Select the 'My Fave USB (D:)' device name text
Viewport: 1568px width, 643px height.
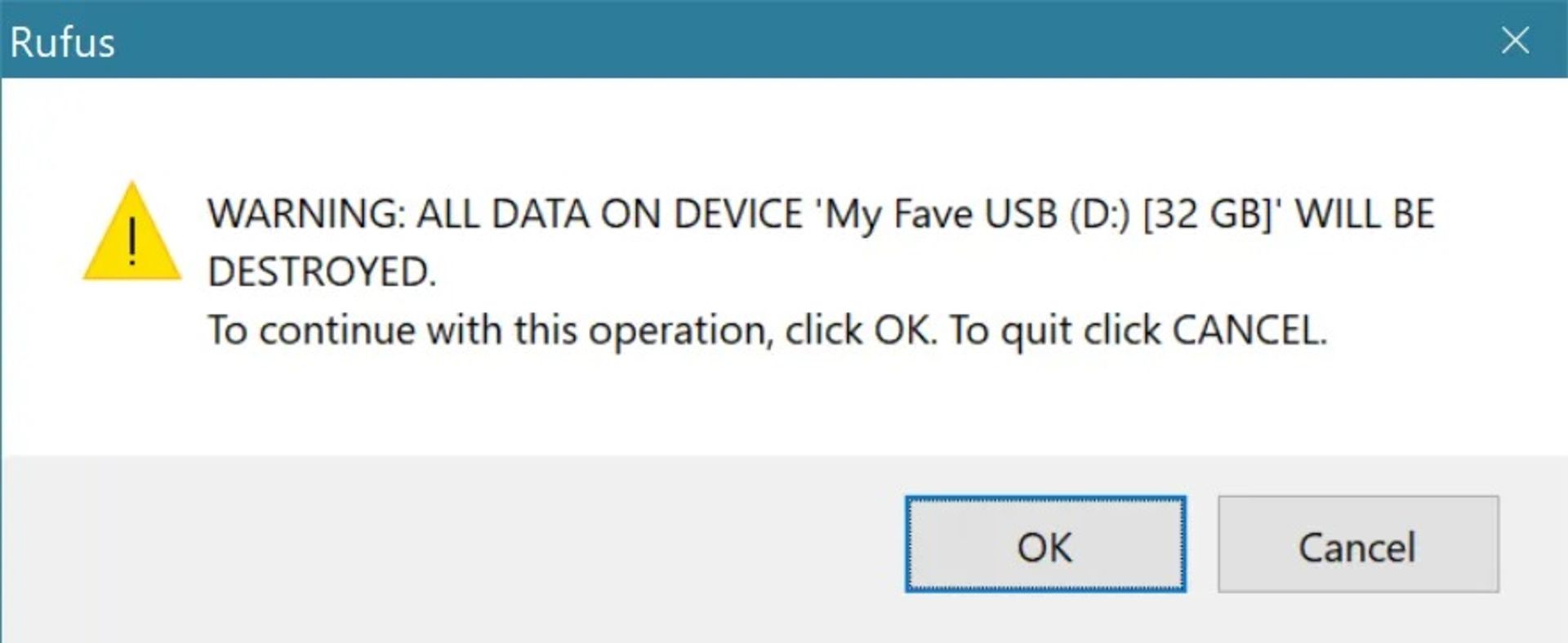978,215
